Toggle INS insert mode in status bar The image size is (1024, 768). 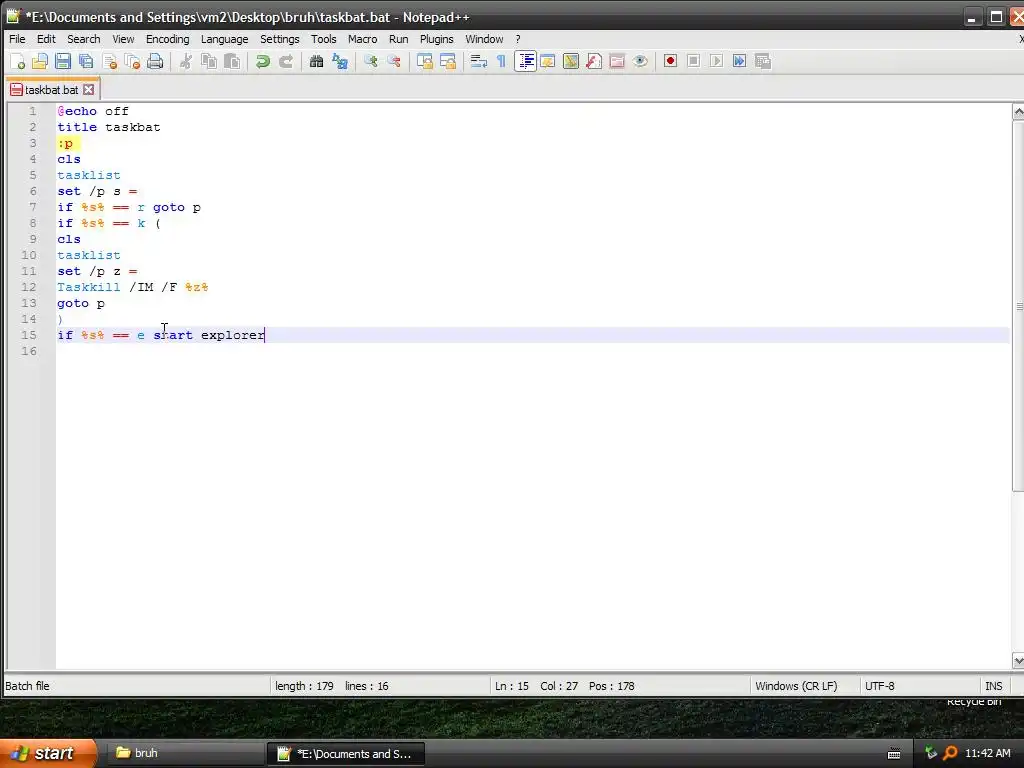coord(993,686)
